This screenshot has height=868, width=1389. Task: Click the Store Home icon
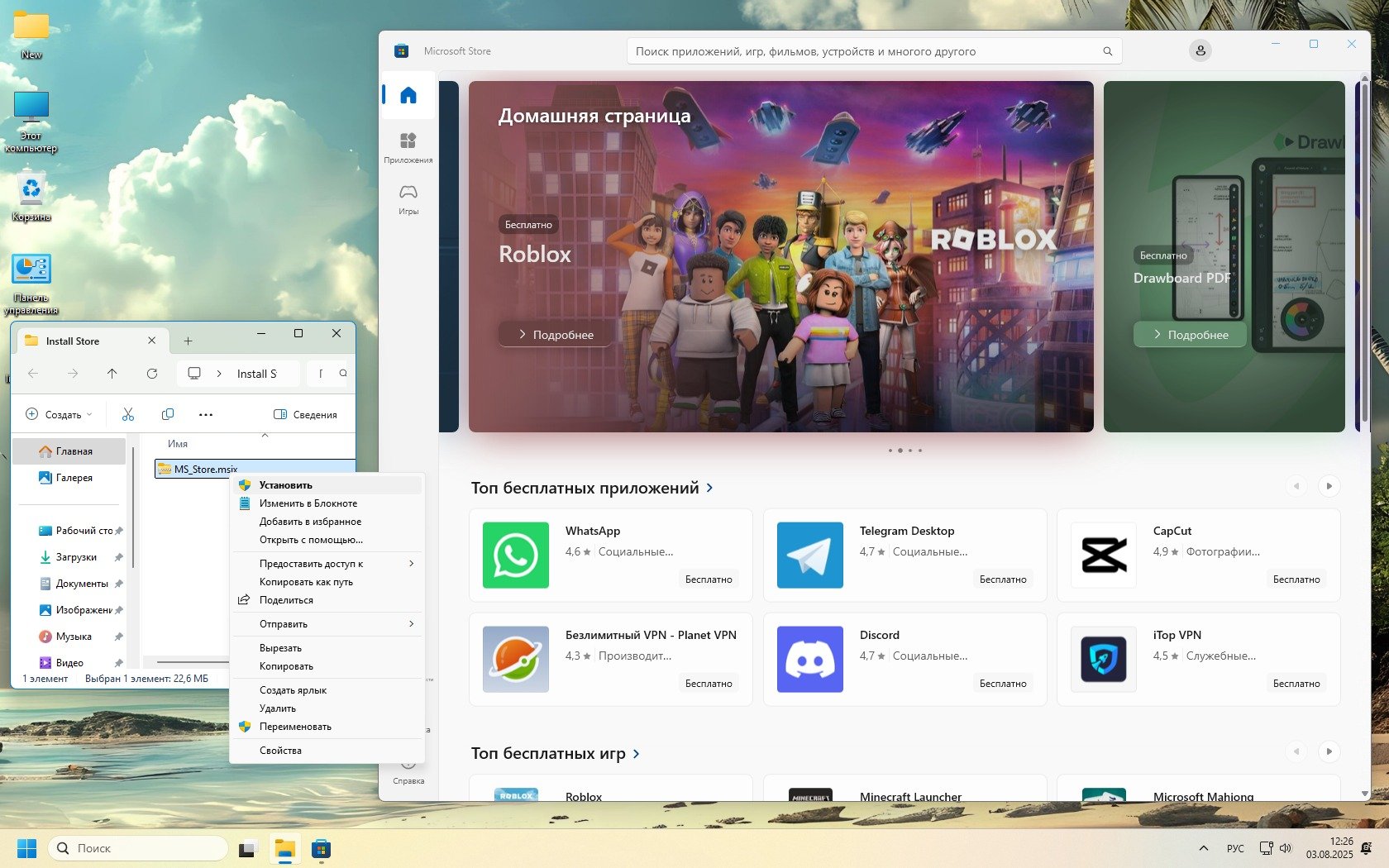click(x=408, y=95)
